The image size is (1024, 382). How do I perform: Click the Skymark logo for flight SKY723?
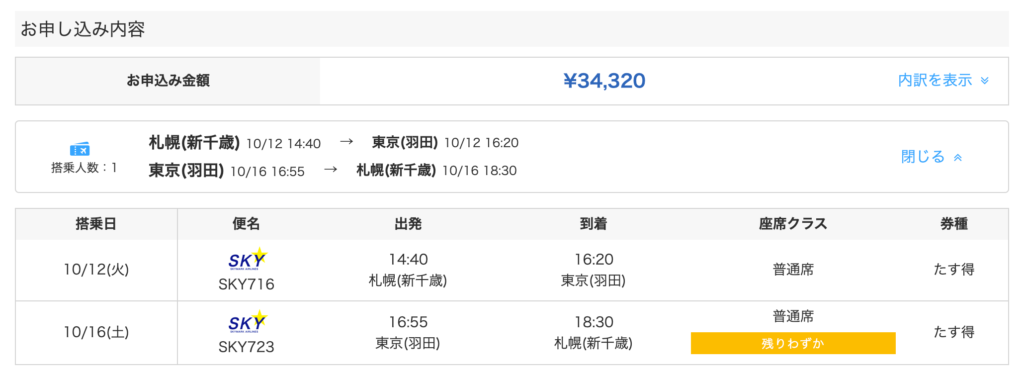246,322
